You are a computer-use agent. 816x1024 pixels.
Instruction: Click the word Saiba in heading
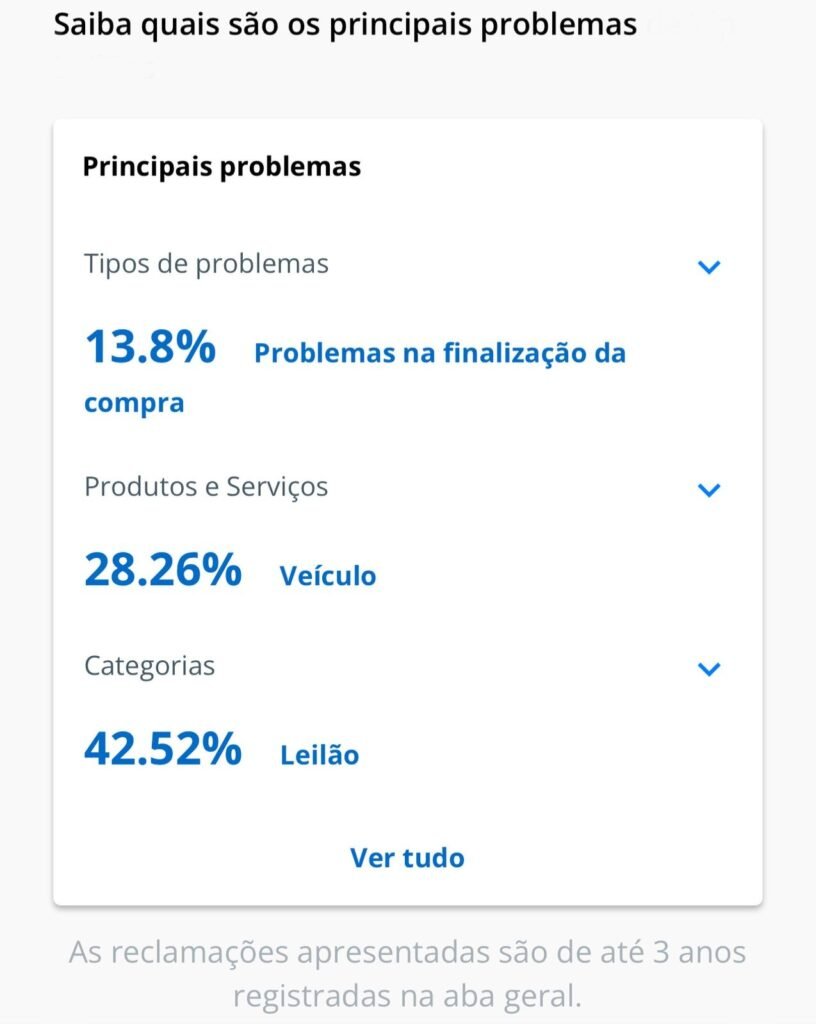(x=89, y=24)
